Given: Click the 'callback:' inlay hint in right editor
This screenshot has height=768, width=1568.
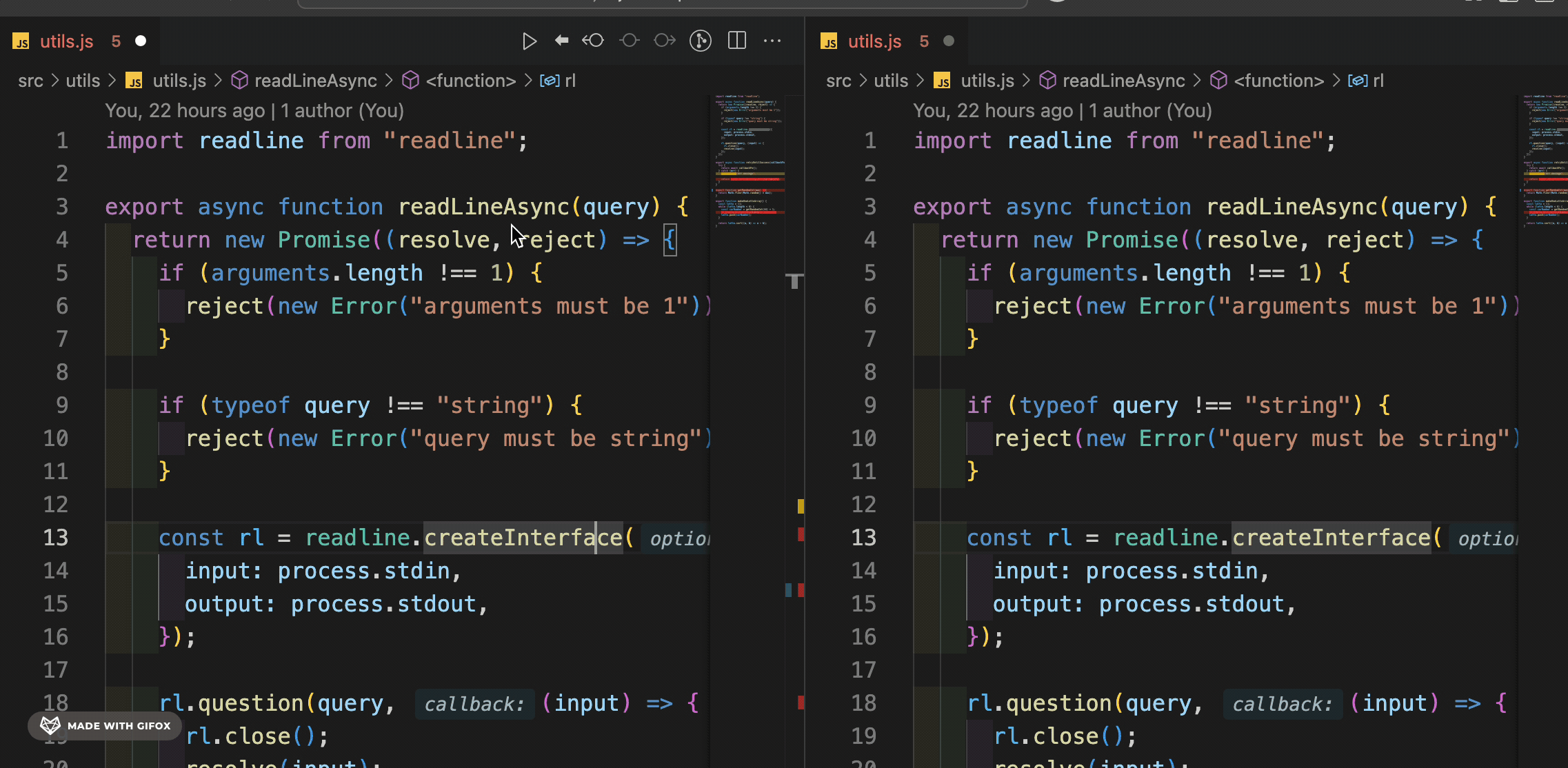Looking at the screenshot, I should point(1283,704).
